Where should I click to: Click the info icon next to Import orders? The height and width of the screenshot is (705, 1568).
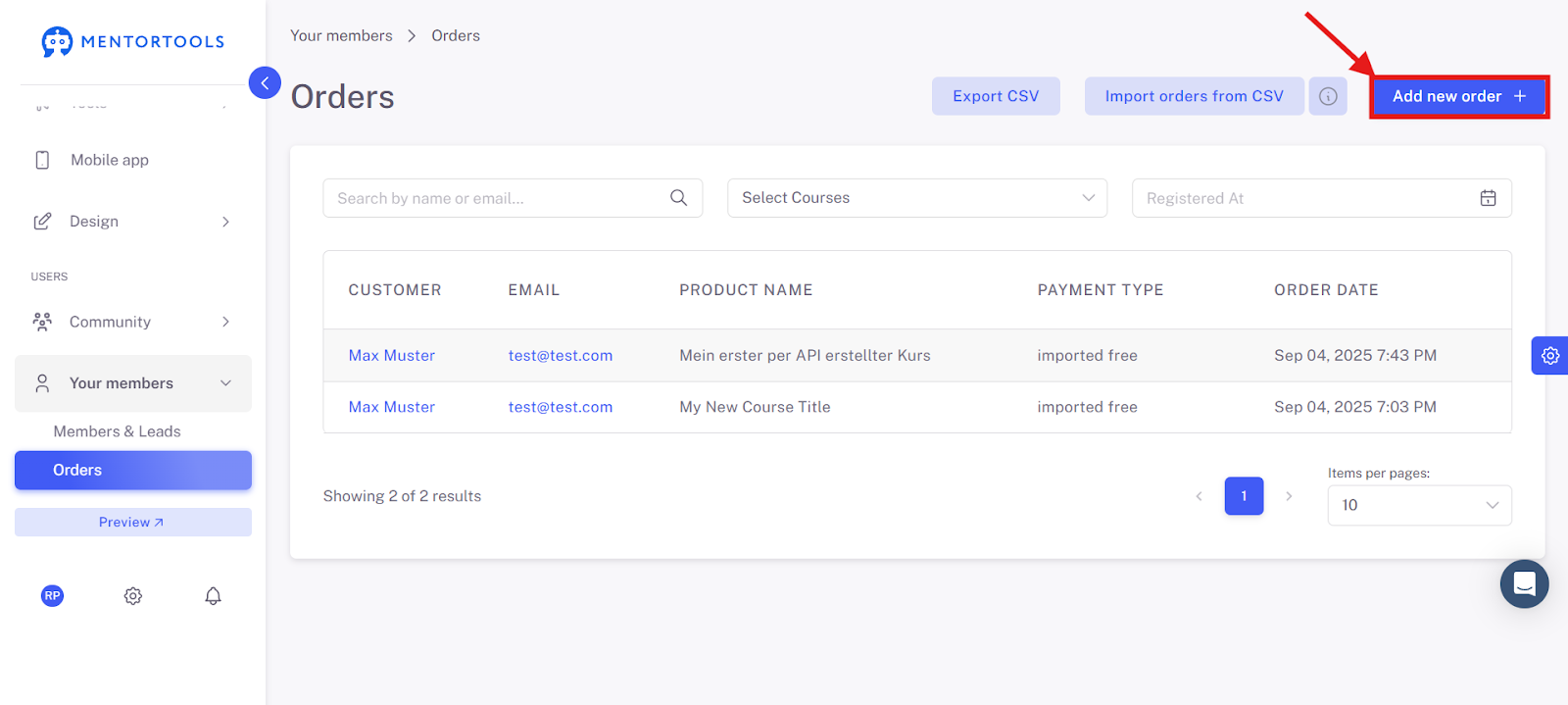(x=1328, y=96)
